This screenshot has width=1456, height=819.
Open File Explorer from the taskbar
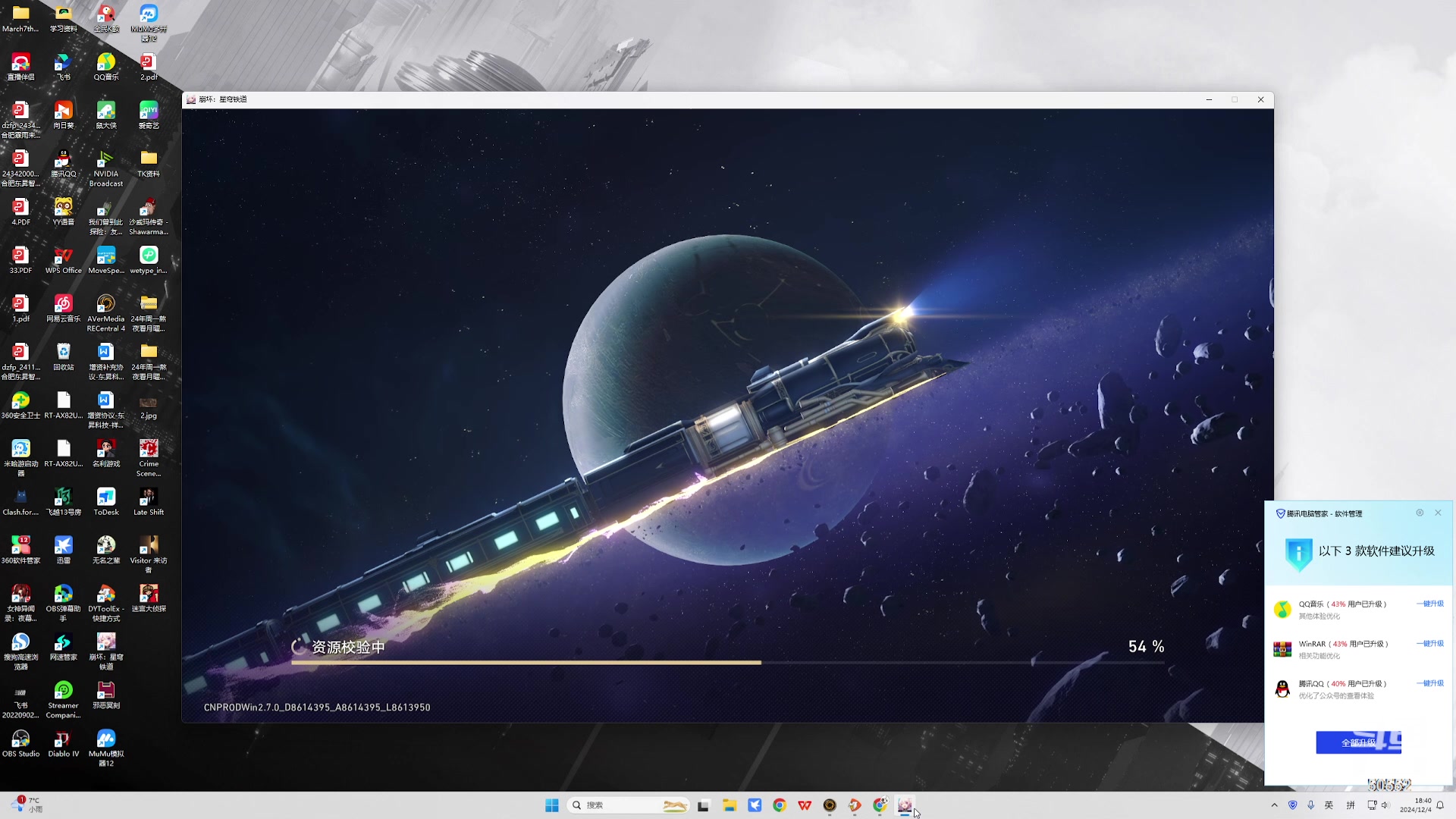click(730, 805)
